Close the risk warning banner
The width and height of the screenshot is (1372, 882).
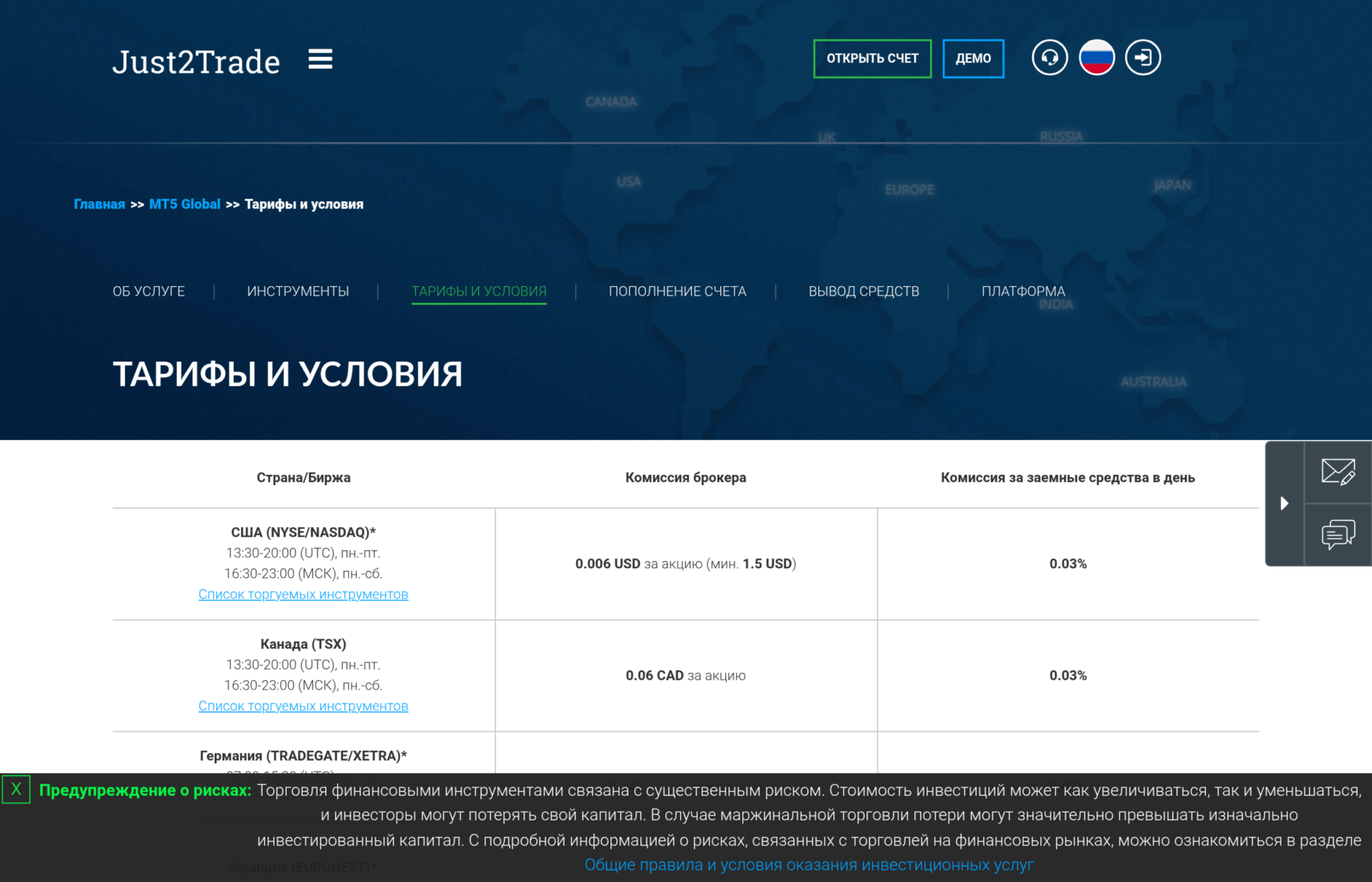pyautogui.click(x=16, y=790)
